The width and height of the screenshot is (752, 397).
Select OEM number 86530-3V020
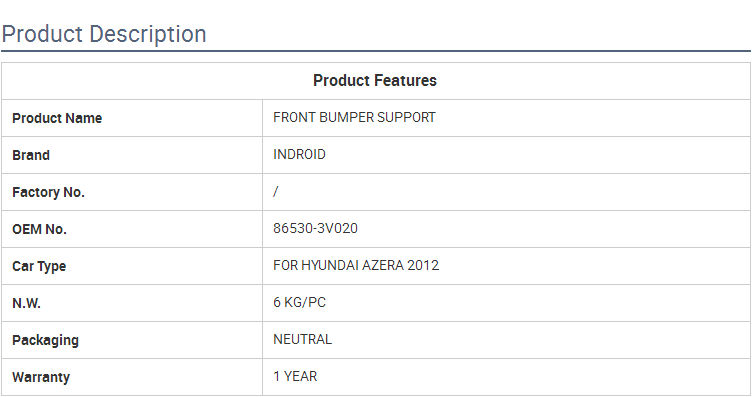click(316, 228)
